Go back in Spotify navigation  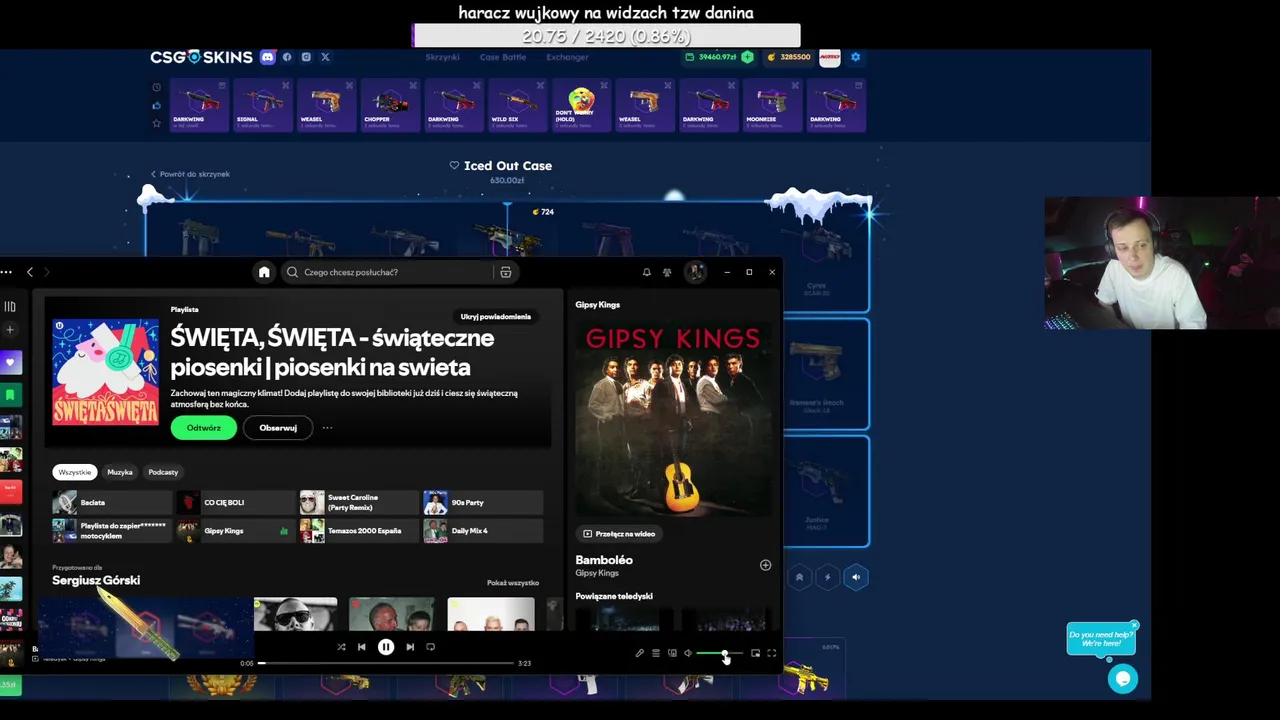click(30, 272)
